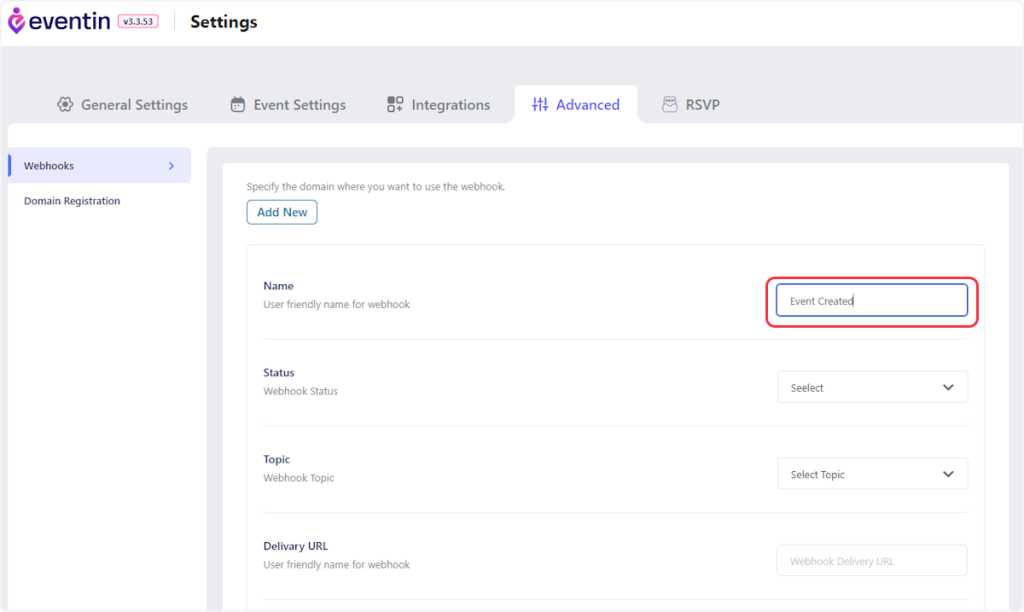Screen dimensions: 1024x612
Task: Click the Integrations grid-plus icon
Action: (395, 105)
